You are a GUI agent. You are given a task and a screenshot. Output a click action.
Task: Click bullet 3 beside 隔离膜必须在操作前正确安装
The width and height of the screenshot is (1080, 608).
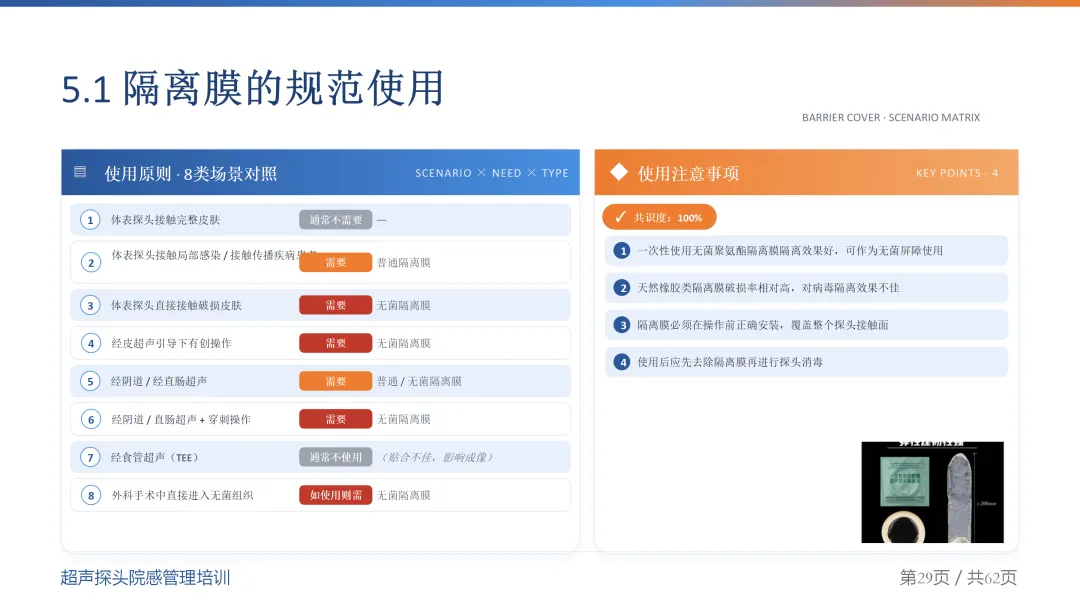click(622, 325)
